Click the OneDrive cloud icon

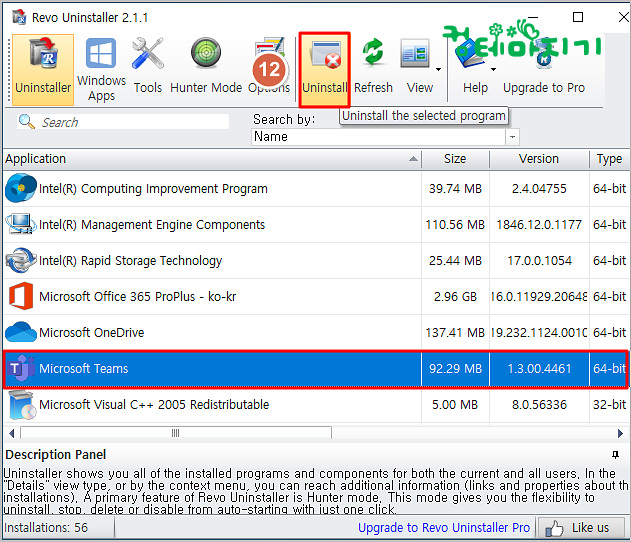click(21, 332)
